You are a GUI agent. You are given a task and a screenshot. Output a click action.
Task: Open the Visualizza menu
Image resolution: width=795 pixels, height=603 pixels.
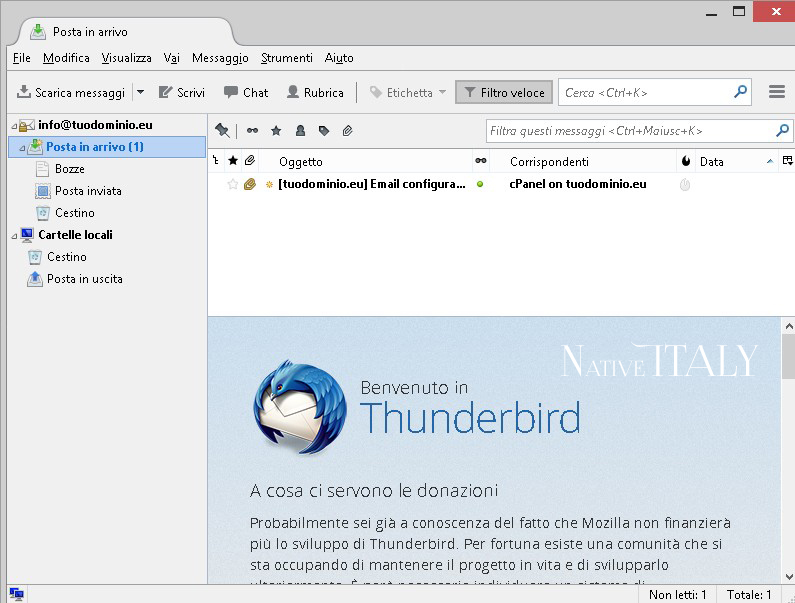pos(126,58)
